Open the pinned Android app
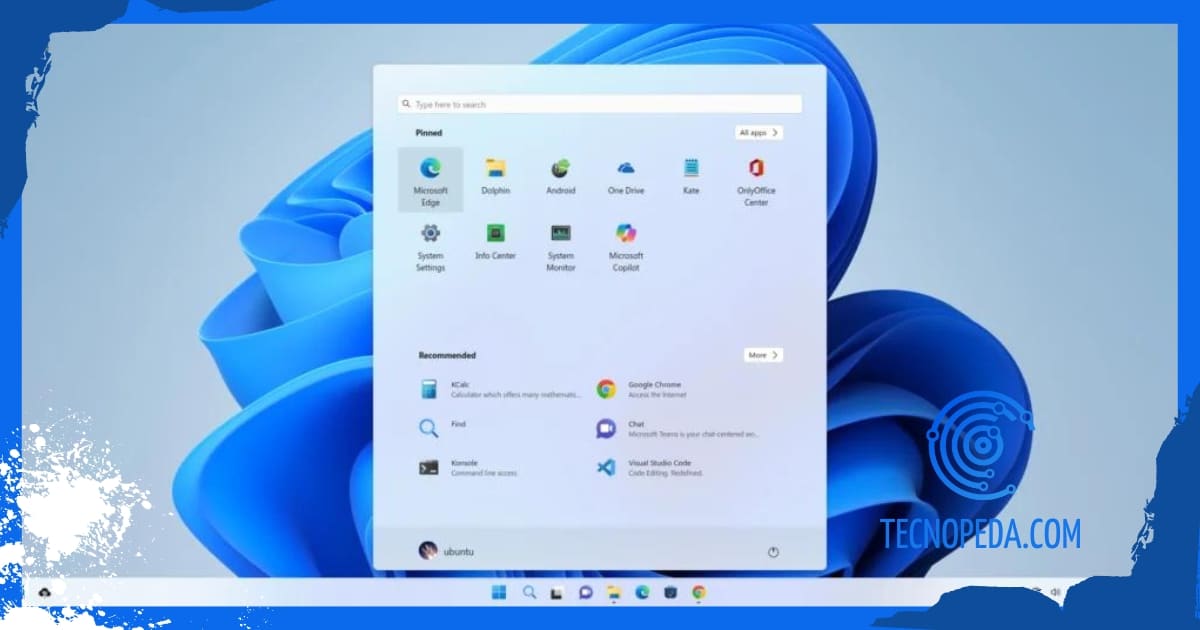Viewport: 1200px width, 630px height. 561,176
